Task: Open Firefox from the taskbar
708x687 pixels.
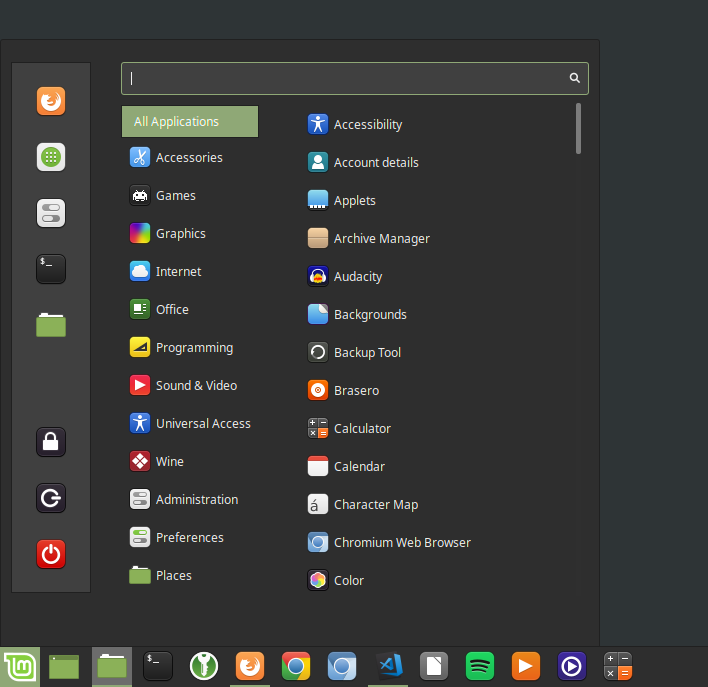Action: [250, 666]
